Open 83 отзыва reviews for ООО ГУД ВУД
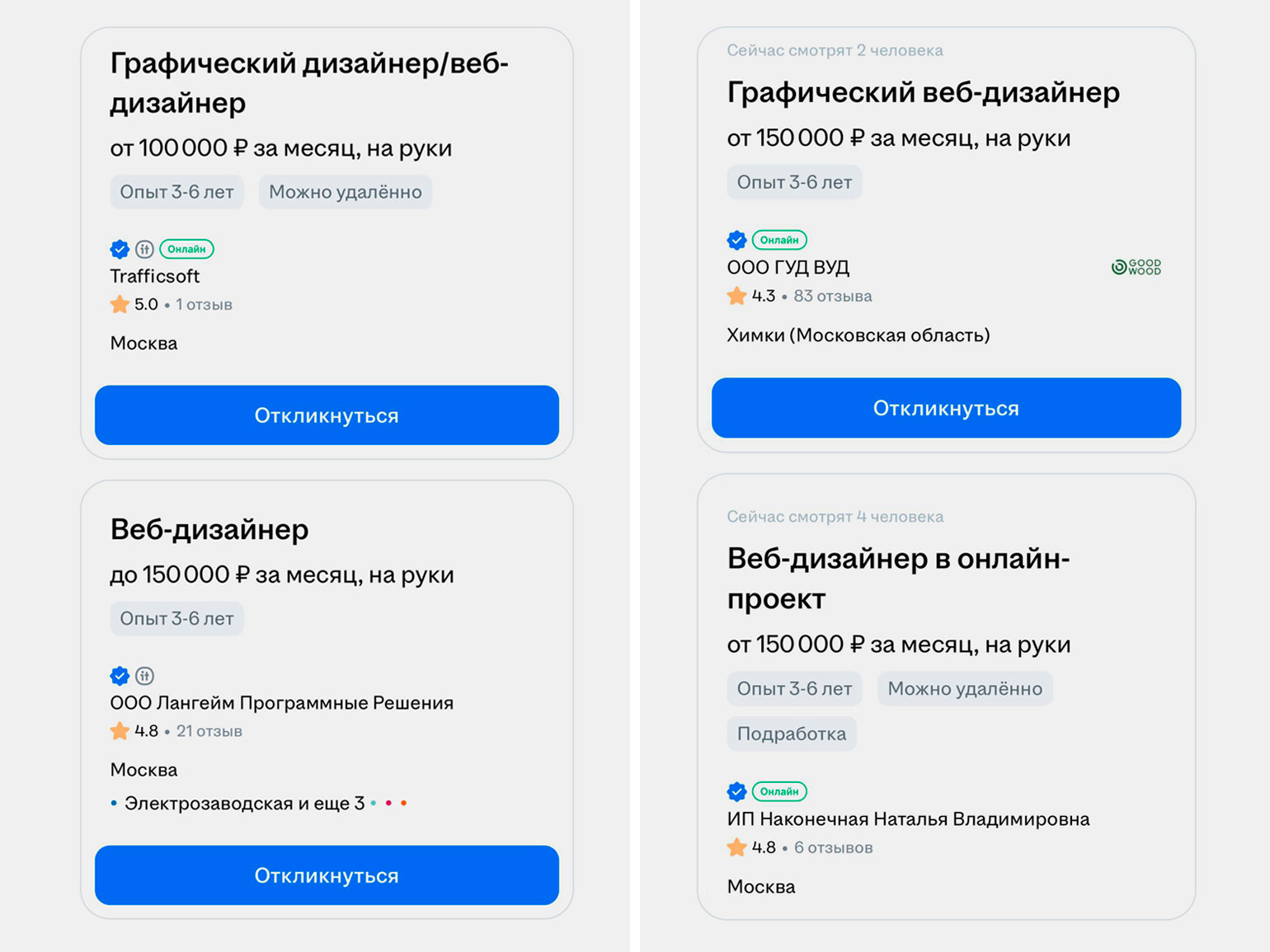Screen dimensions: 1270x952 (832, 296)
